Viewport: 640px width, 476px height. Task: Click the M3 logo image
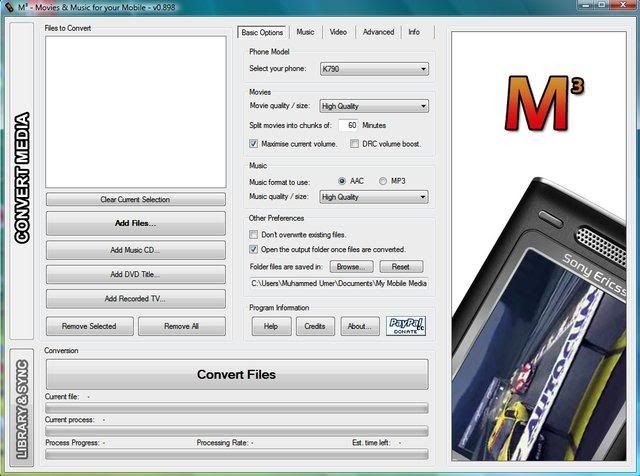pyautogui.click(x=544, y=104)
